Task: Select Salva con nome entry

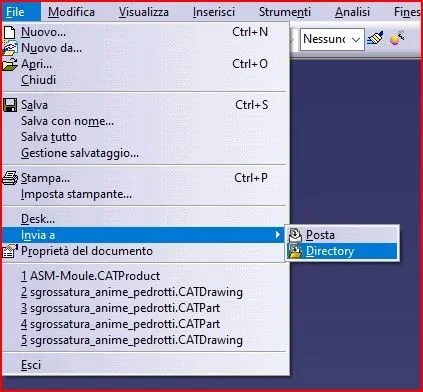Action: (144, 121)
